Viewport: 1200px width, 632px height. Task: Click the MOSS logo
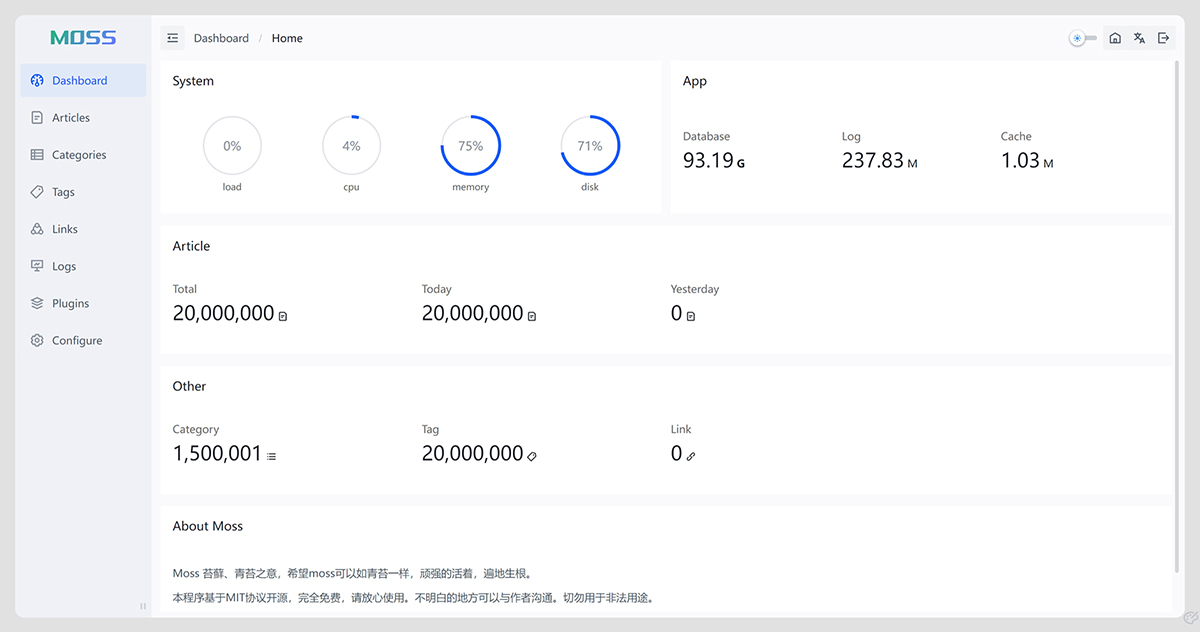[83, 38]
